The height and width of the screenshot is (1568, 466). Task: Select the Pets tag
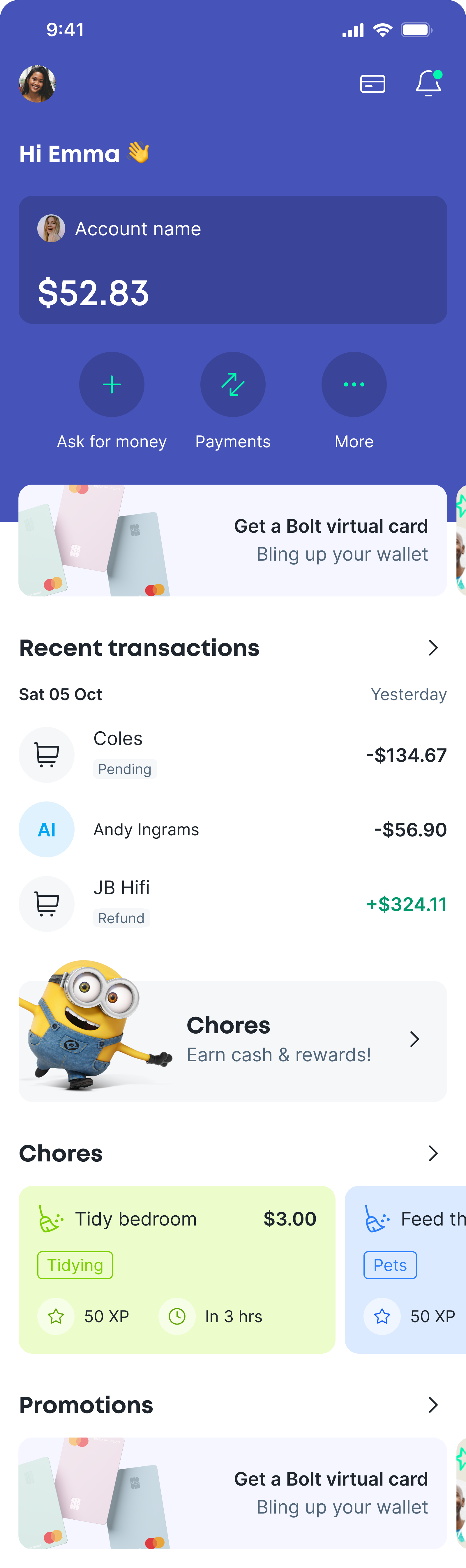390,1265
